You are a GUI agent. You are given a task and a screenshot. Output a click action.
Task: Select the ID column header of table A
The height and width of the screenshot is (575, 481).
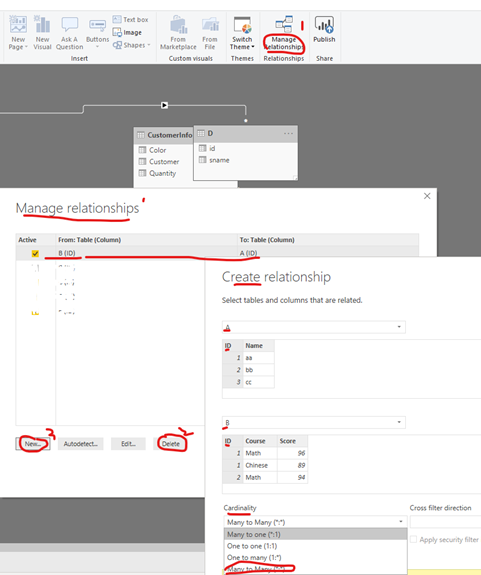232,345
